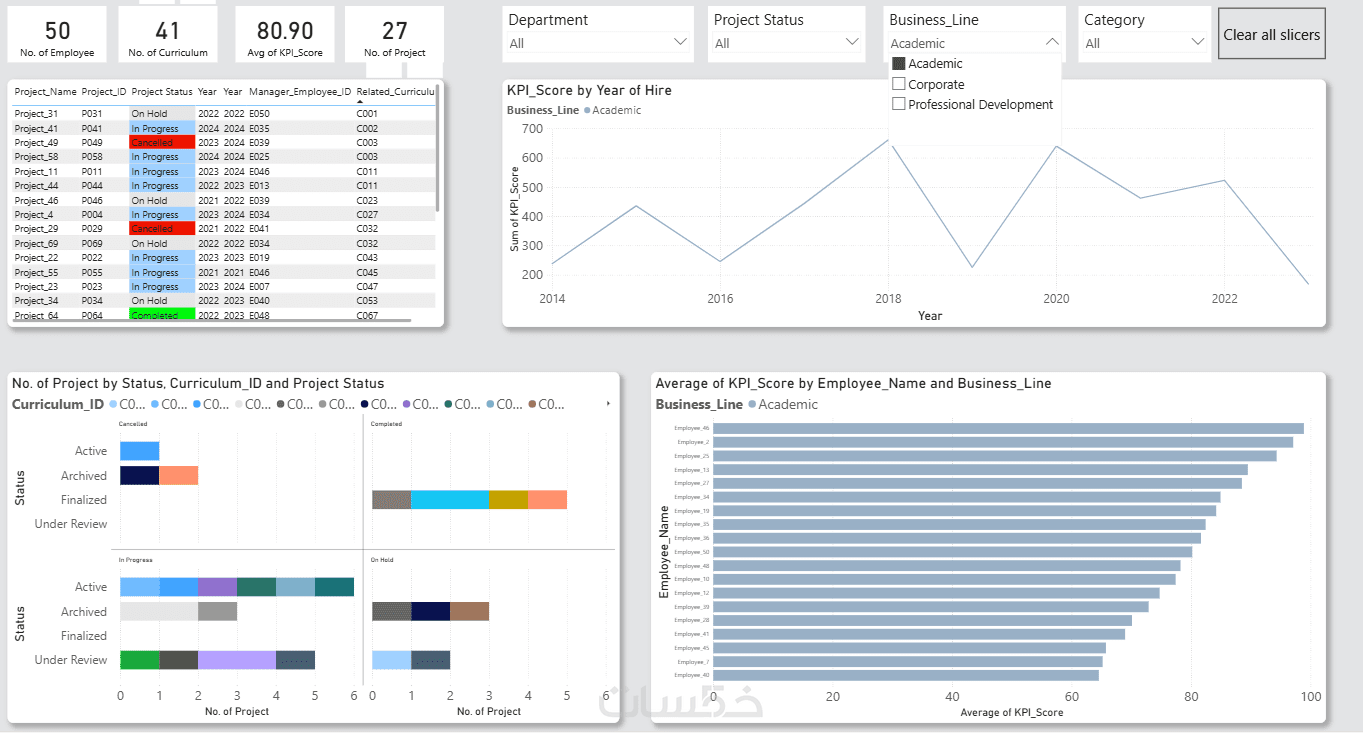Click the C043 curriculum cell
Screen dimensions: 1363x733
(367, 258)
